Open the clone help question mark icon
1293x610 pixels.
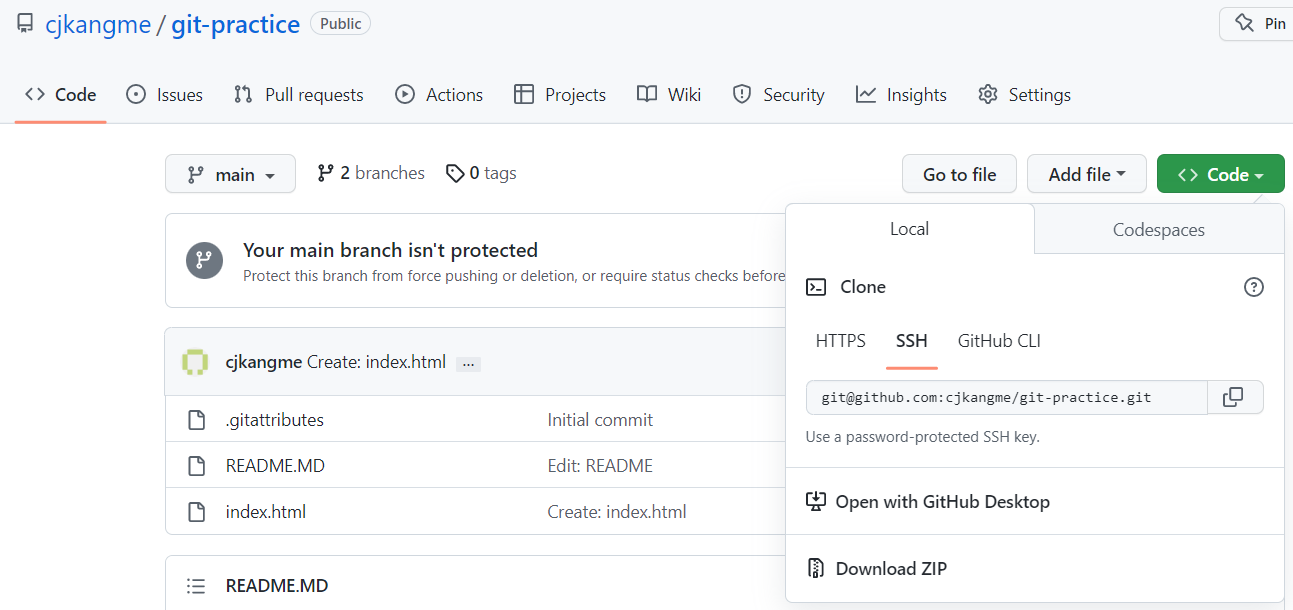pyautogui.click(x=1253, y=287)
